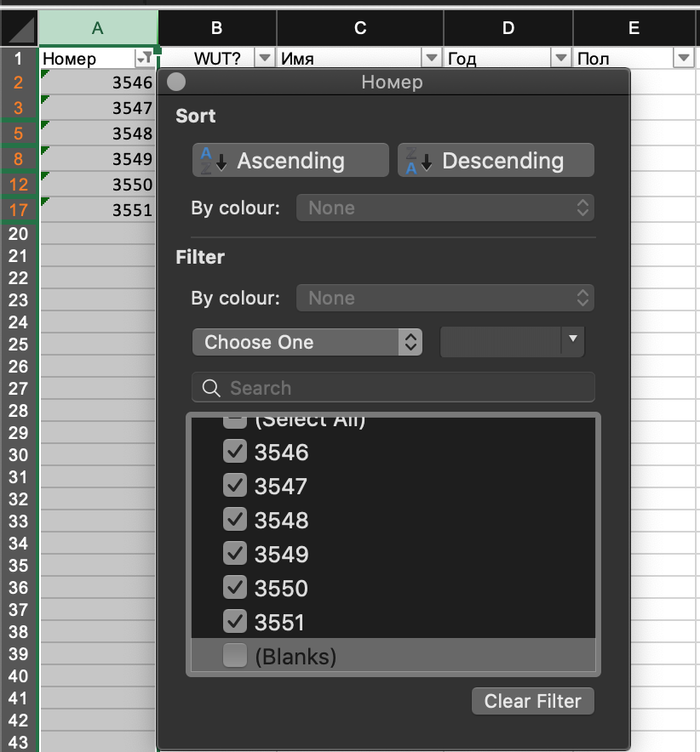The height and width of the screenshot is (752, 700).
Task: Open the Filter By colour dropdown
Action: [x=445, y=298]
